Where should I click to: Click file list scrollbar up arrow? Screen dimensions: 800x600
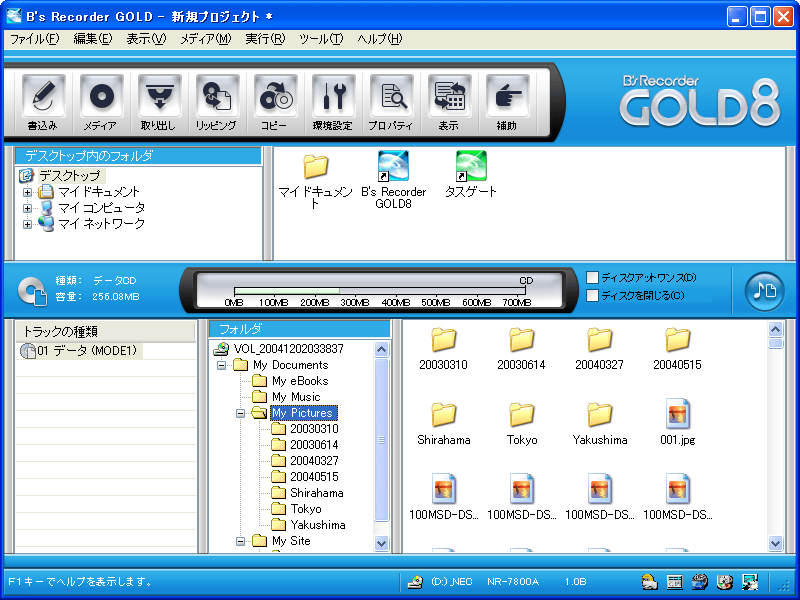point(776,330)
